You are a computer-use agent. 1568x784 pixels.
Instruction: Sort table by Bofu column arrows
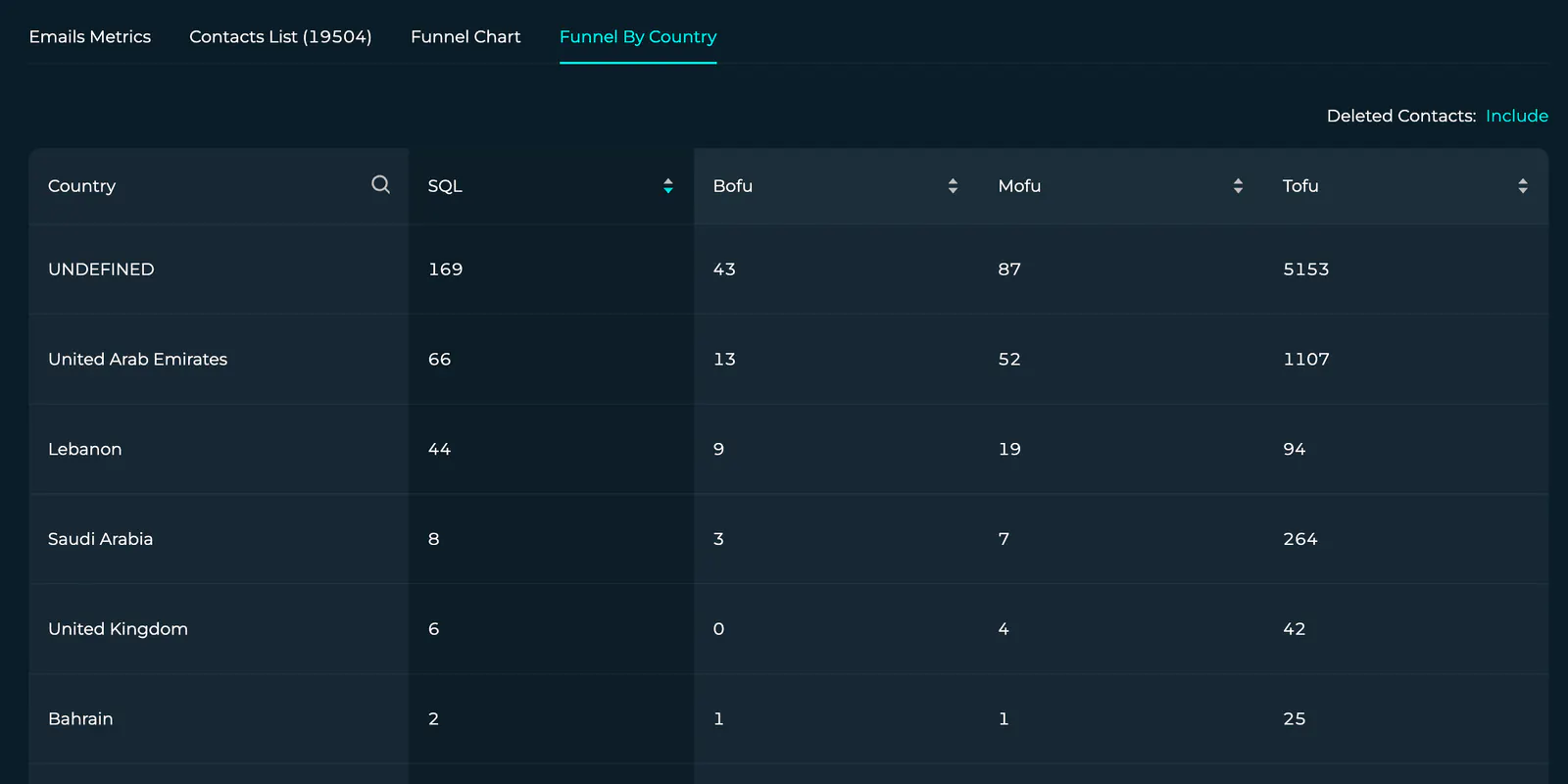953,185
